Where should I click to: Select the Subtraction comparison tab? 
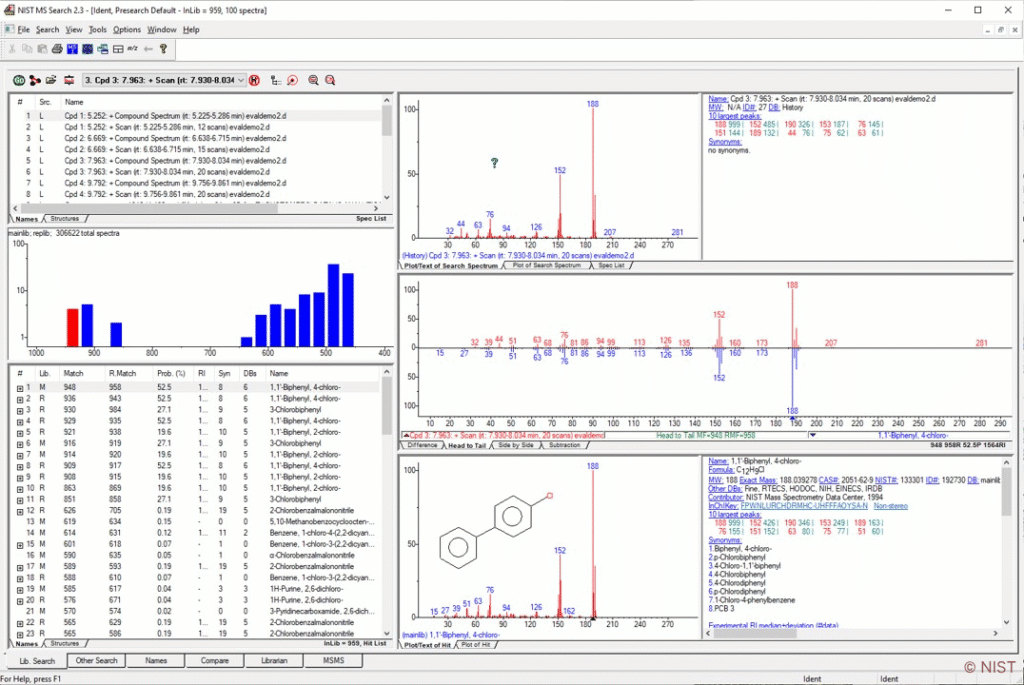click(565, 445)
